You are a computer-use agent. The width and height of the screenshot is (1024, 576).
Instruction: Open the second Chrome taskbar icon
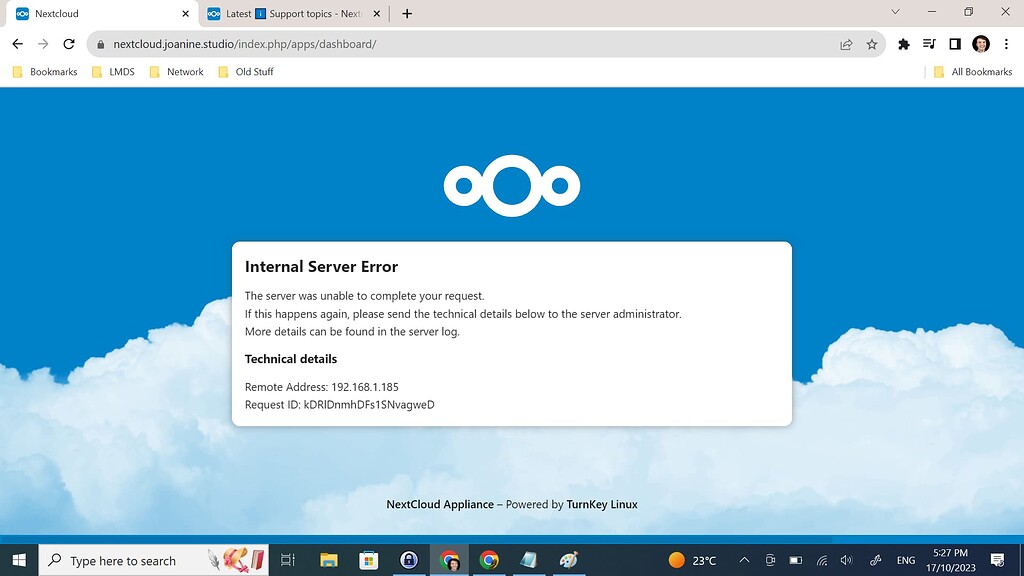click(x=488, y=560)
